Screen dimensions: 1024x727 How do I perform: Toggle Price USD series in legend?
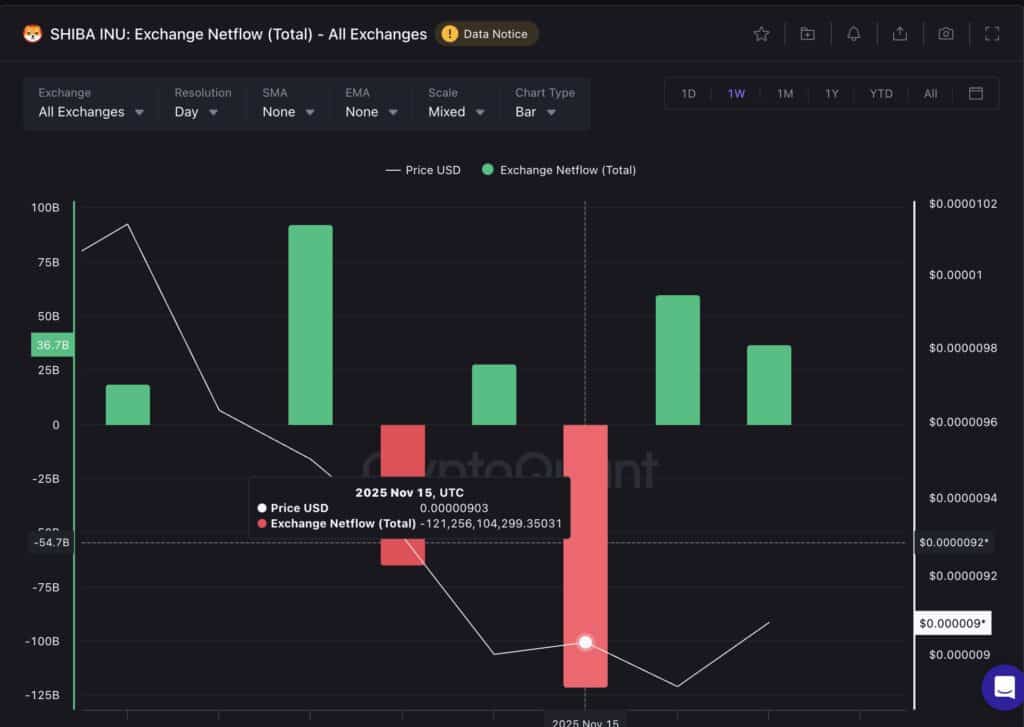click(423, 170)
